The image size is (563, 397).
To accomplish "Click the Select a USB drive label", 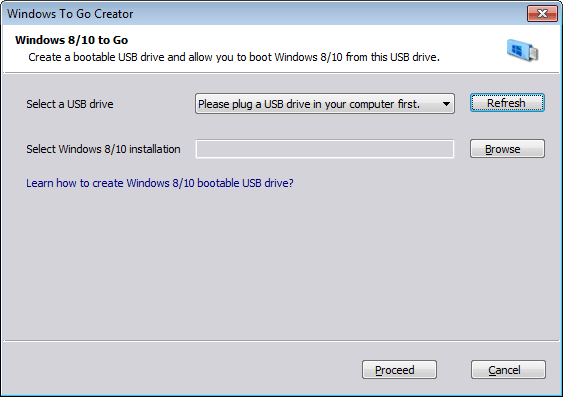I will click(70, 104).
